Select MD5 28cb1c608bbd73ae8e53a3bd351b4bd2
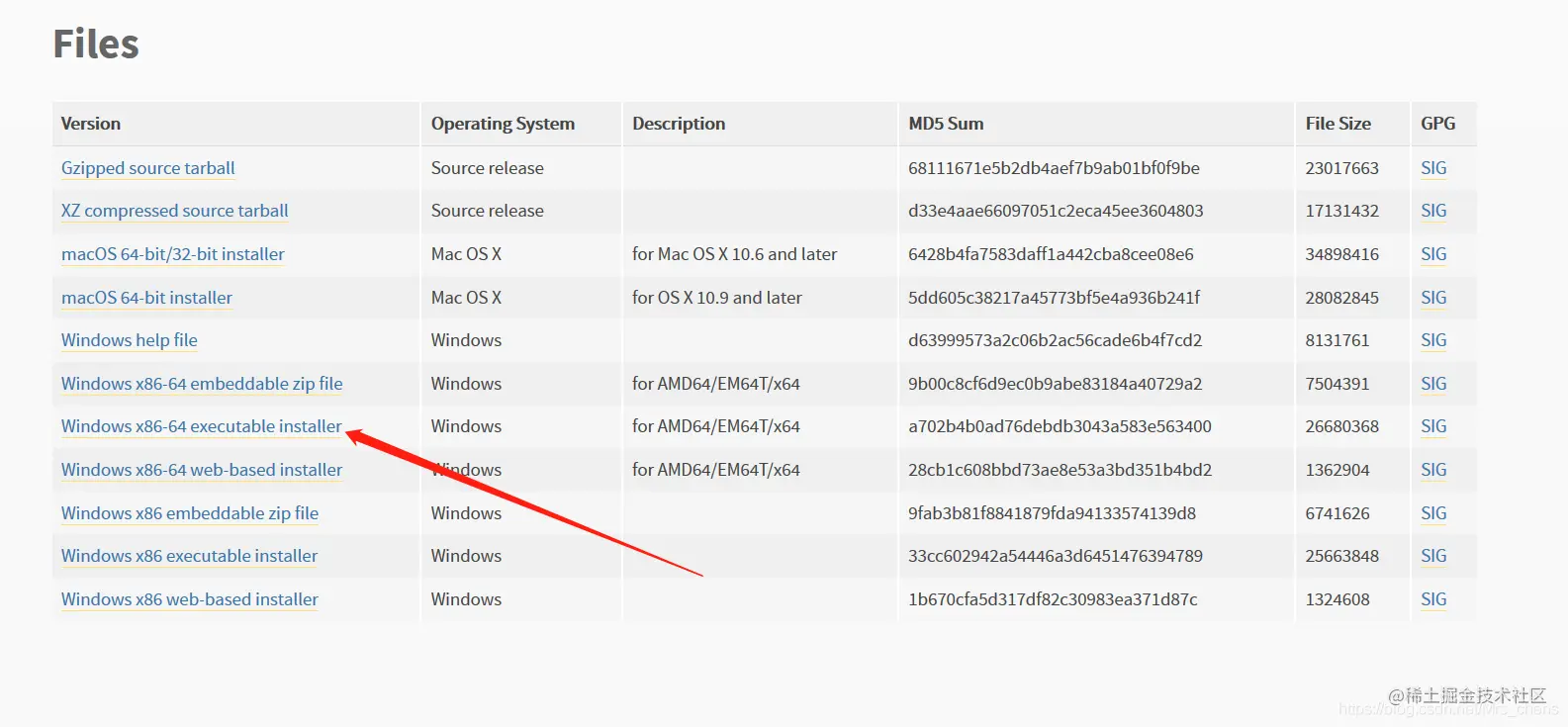1568x727 pixels. coord(1060,470)
